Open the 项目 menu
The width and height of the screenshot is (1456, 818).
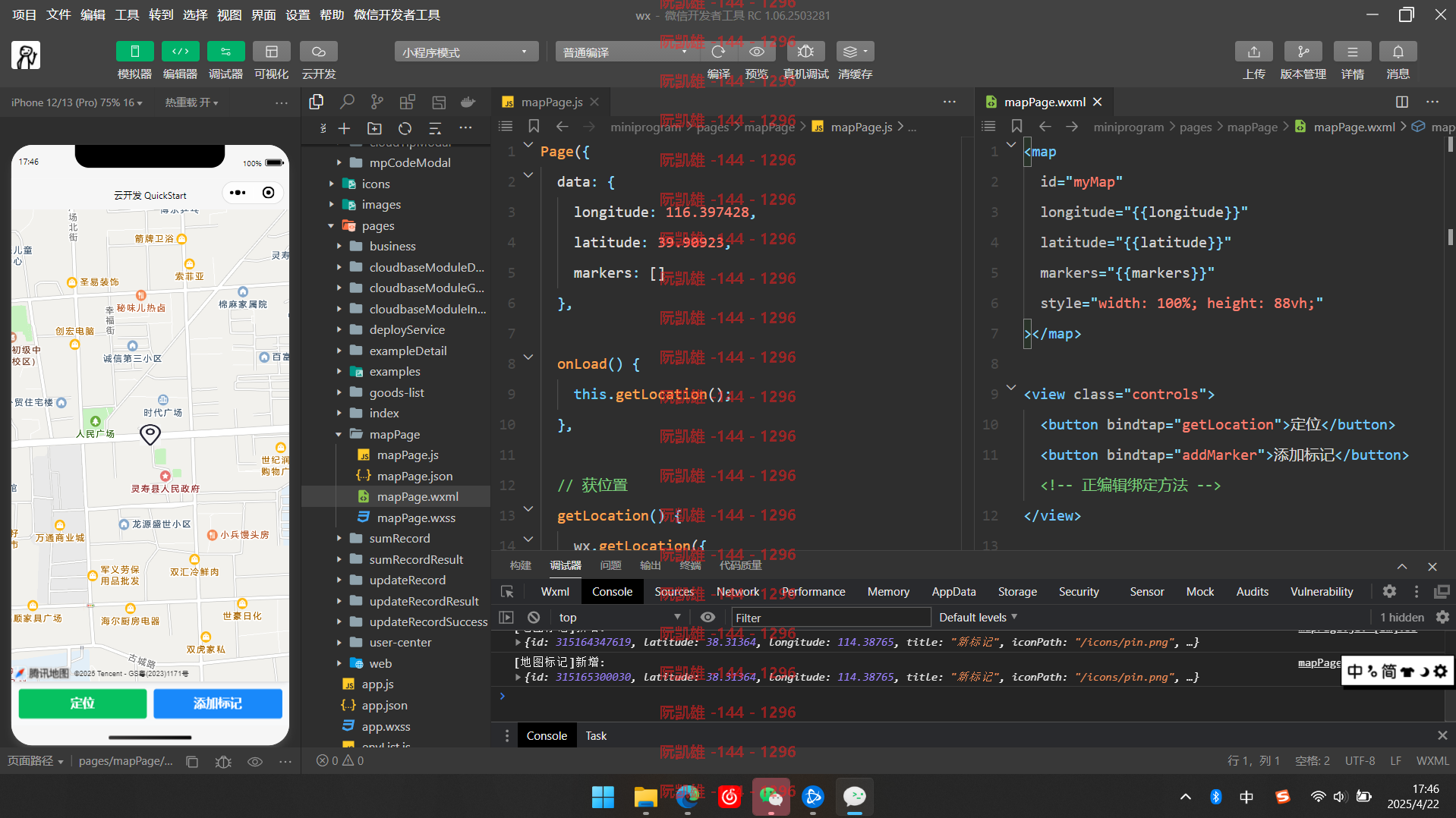click(24, 14)
